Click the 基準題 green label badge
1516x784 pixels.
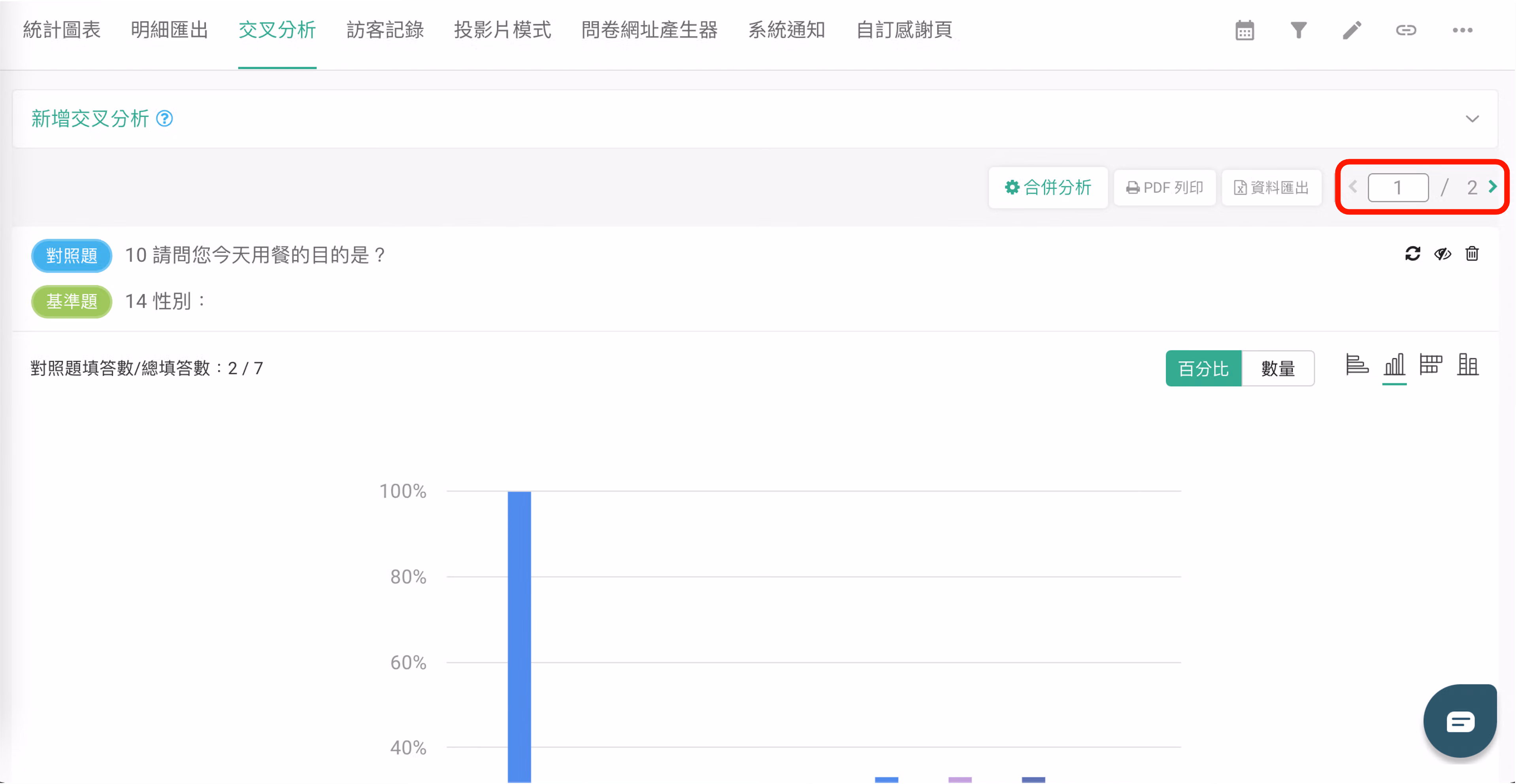coord(71,302)
